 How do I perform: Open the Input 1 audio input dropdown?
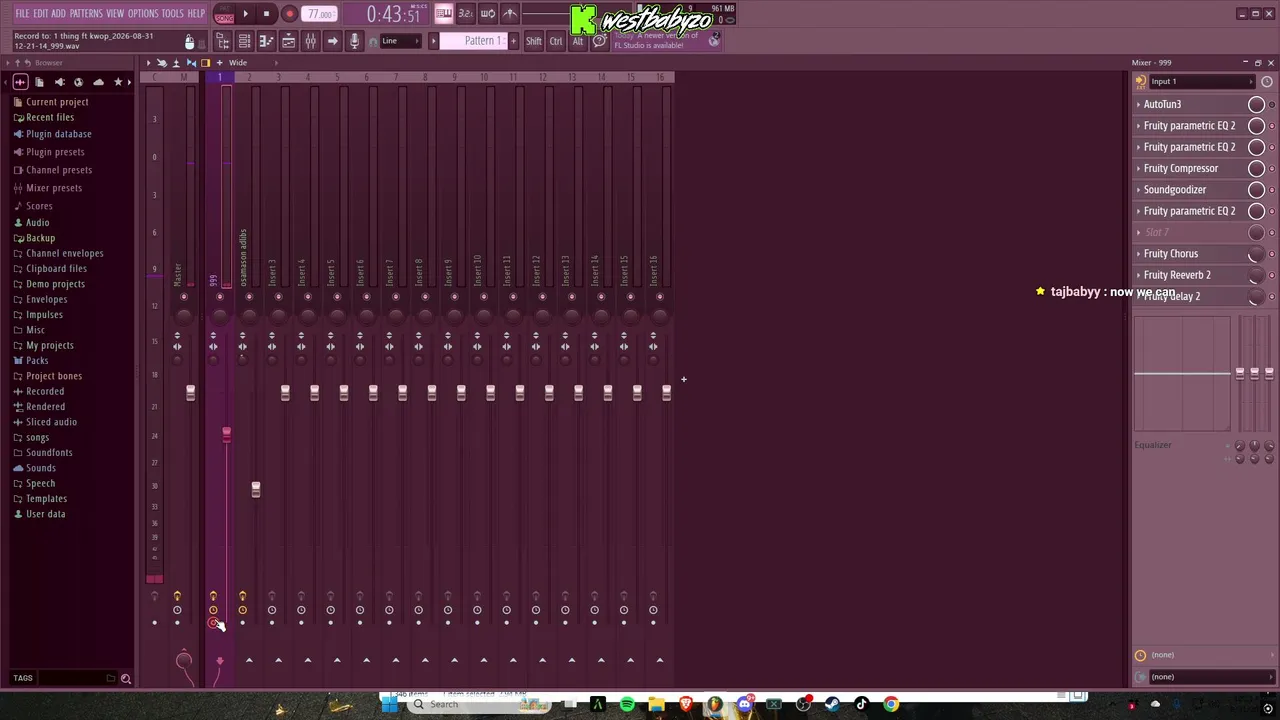coord(1200,82)
